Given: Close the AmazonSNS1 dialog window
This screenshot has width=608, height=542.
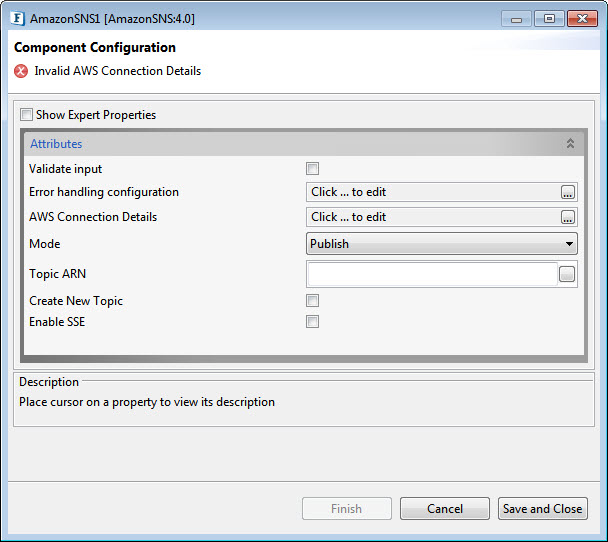Looking at the screenshot, I should pos(582,19).
